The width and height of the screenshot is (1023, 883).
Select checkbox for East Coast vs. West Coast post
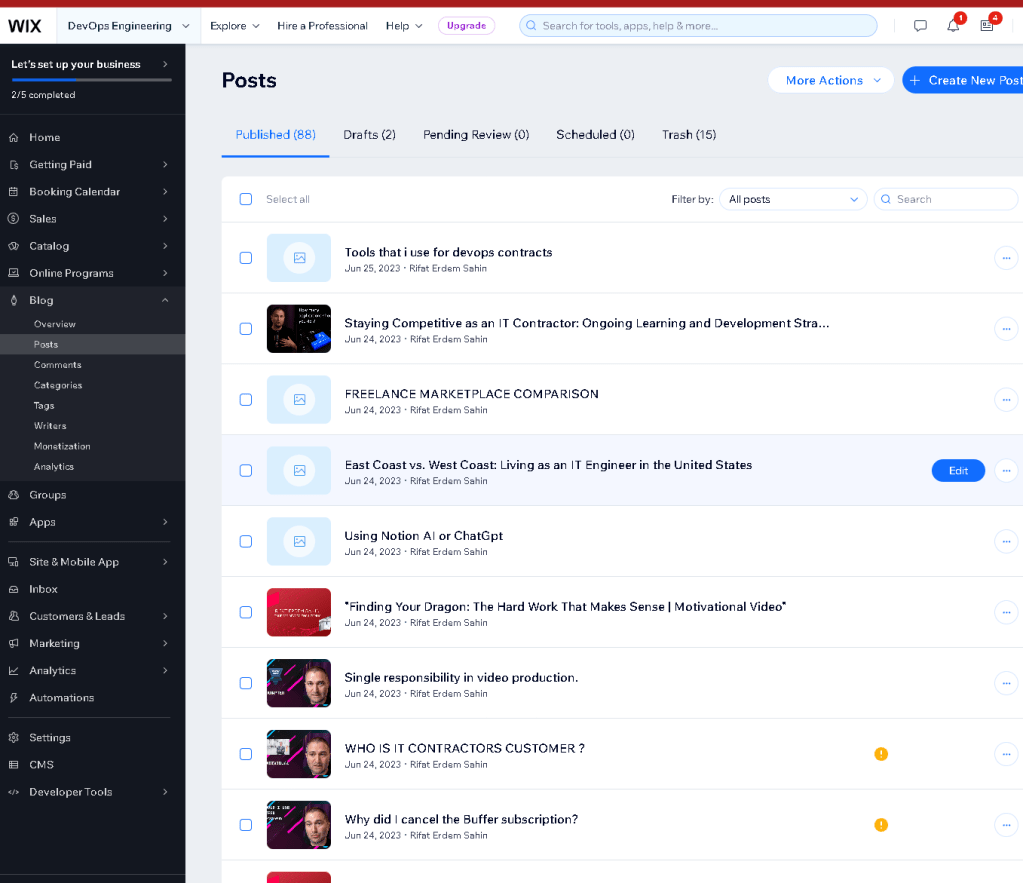tap(246, 471)
